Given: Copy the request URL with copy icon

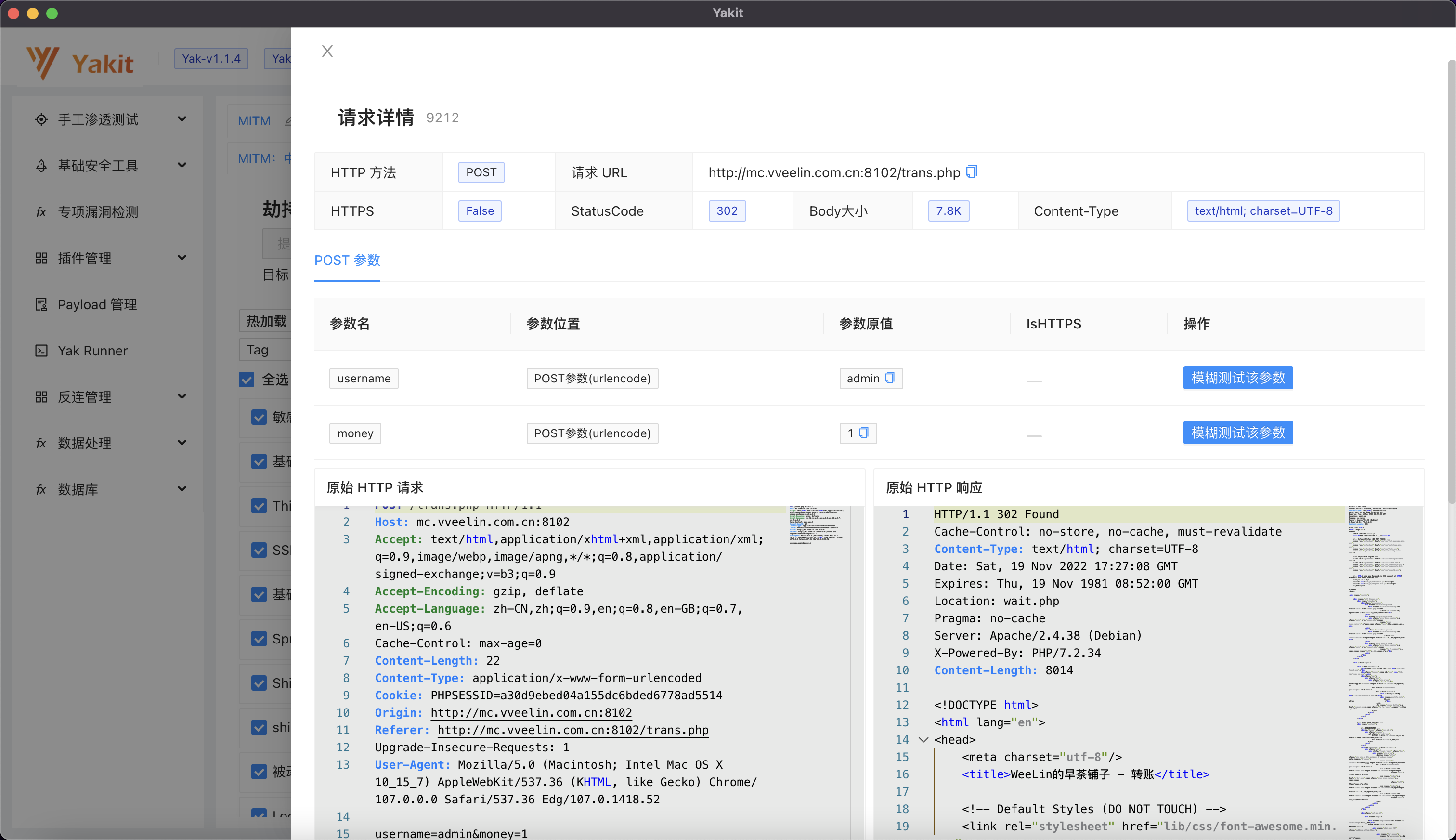Looking at the screenshot, I should [x=972, y=172].
